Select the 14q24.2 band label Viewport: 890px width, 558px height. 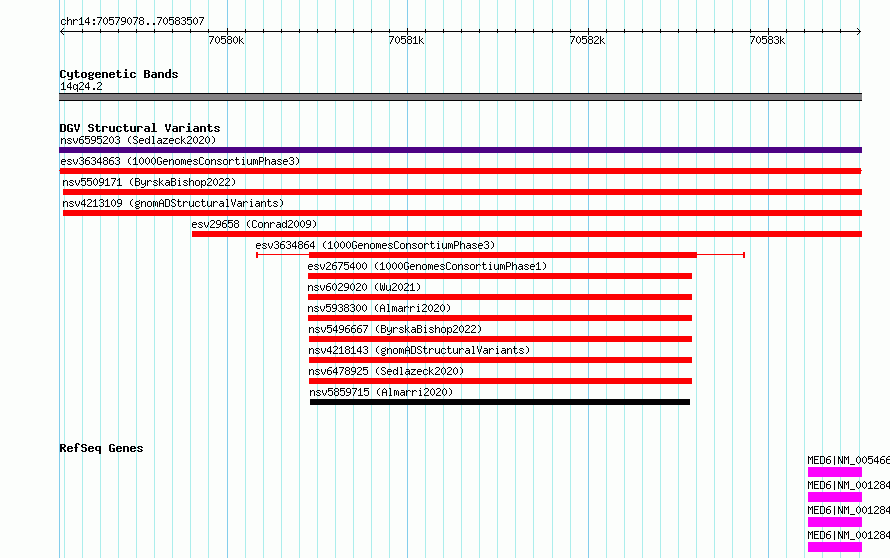[81, 86]
